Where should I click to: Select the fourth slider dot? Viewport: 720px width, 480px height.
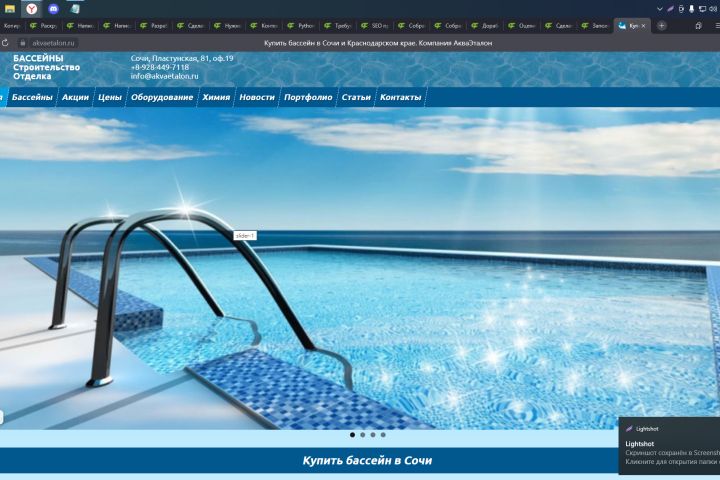click(x=383, y=435)
